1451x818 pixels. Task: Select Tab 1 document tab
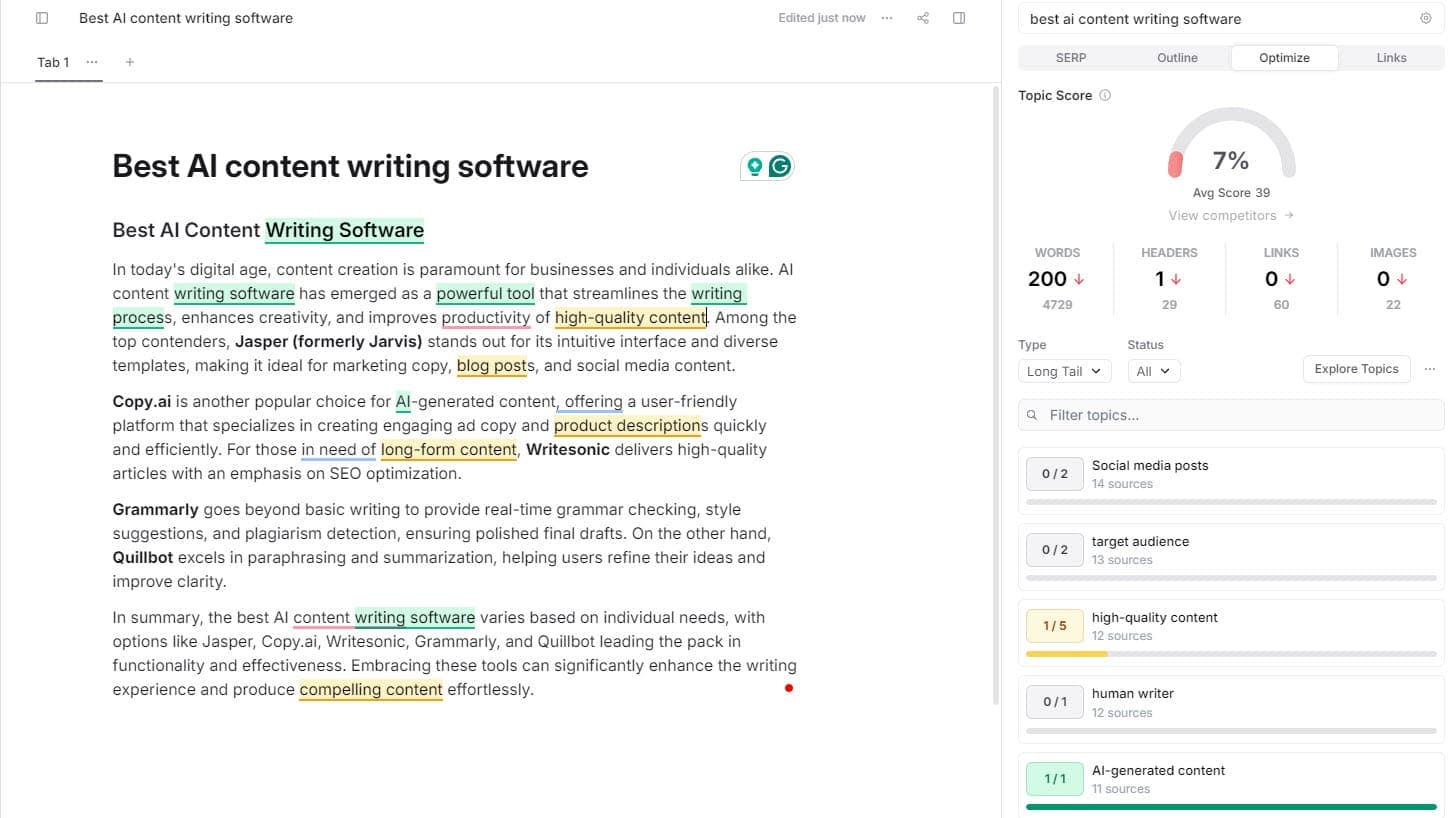tap(53, 62)
